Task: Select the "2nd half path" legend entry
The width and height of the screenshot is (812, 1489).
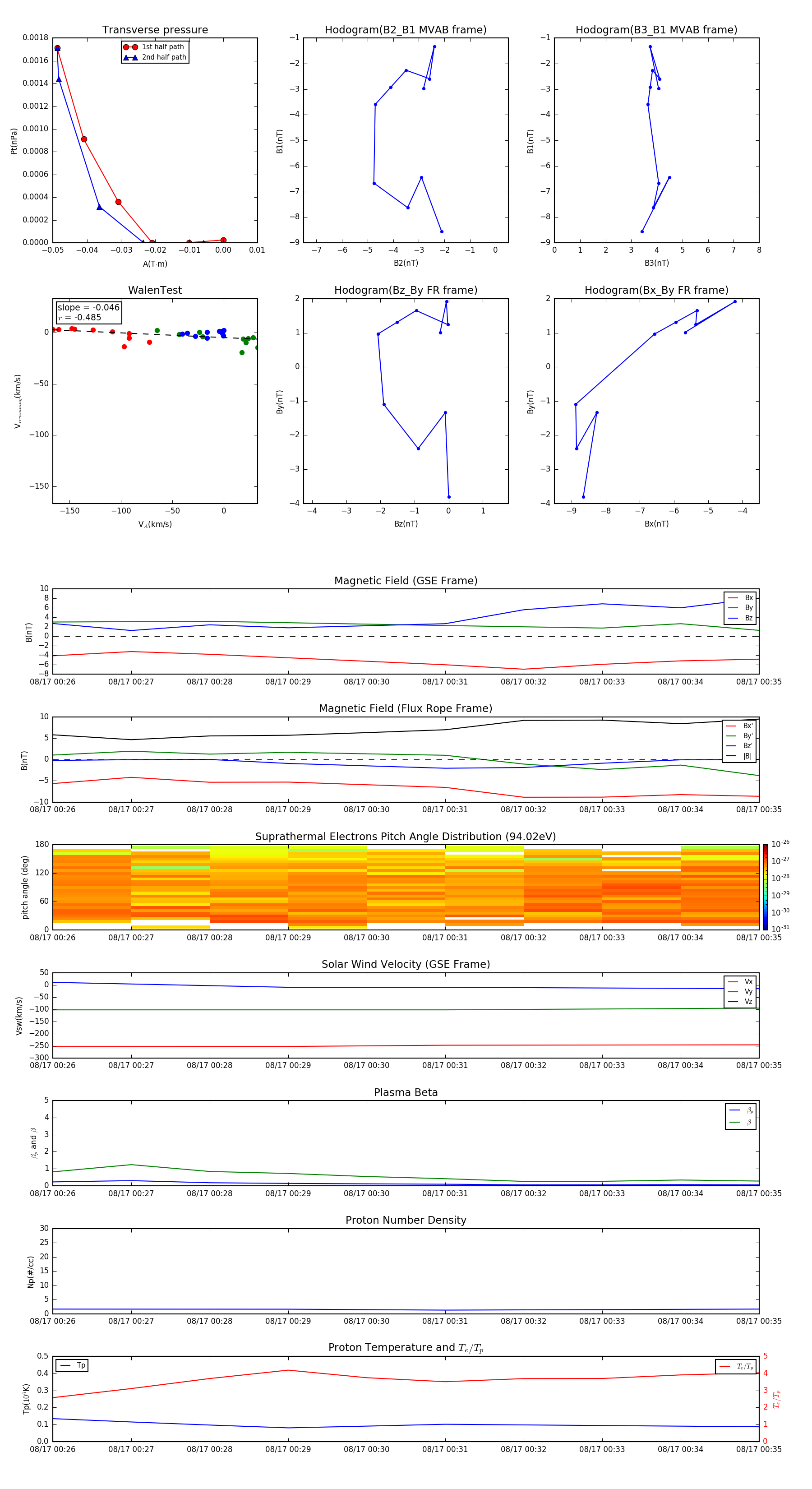Action: 155,57
